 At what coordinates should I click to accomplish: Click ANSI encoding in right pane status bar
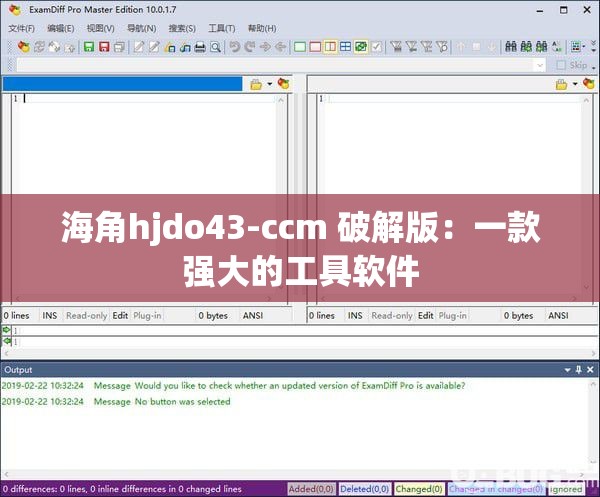click(558, 316)
